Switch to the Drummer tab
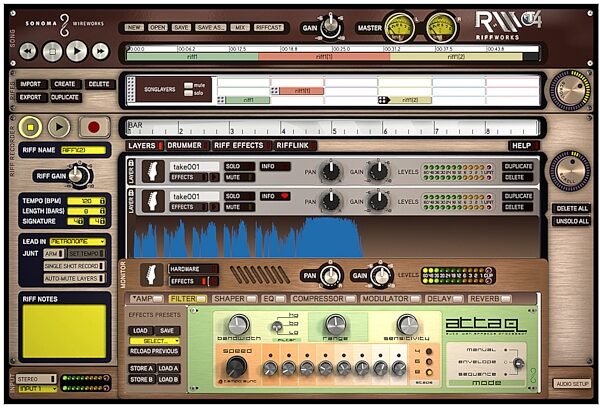Image resolution: width=600 pixels, height=408 pixels. click(188, 145)
